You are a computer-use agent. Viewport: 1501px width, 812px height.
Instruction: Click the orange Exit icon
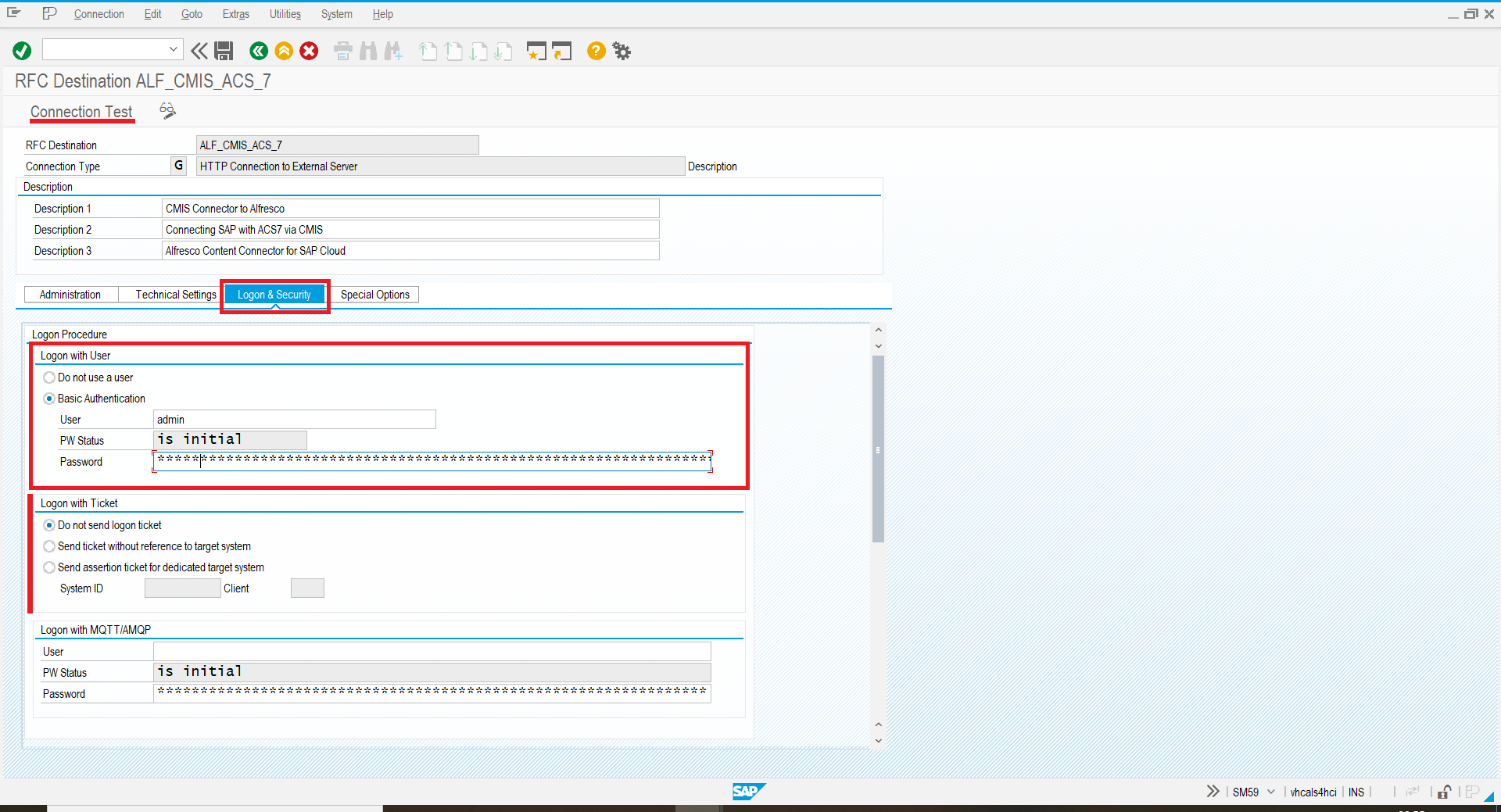284,51
